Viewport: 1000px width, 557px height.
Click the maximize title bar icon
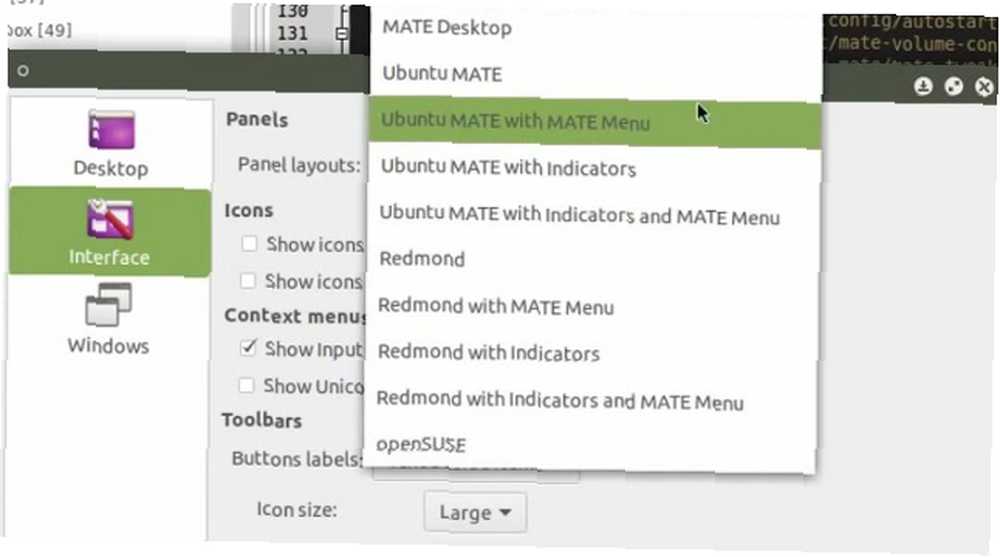click(x=953, y=85)
